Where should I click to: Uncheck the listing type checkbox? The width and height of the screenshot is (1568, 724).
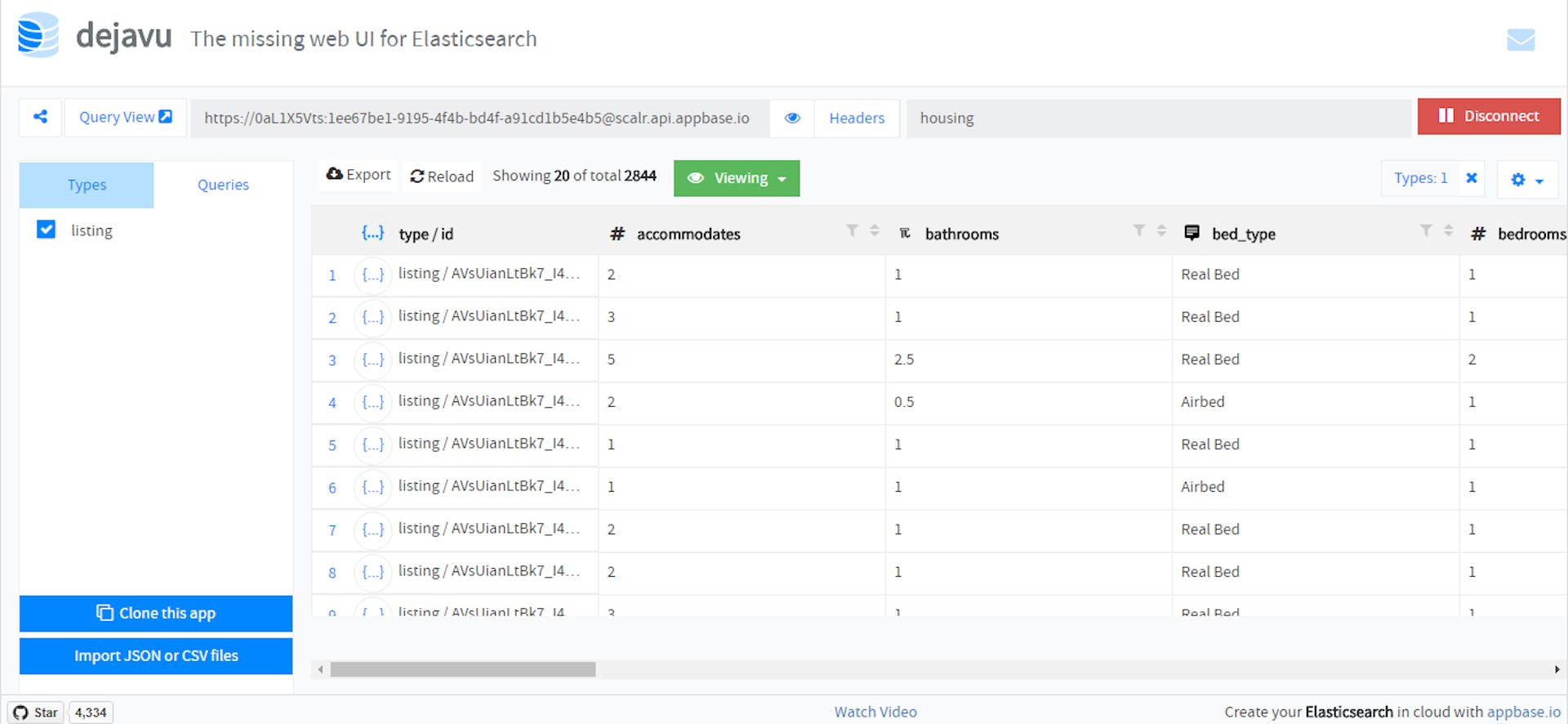tap(47, 230)
